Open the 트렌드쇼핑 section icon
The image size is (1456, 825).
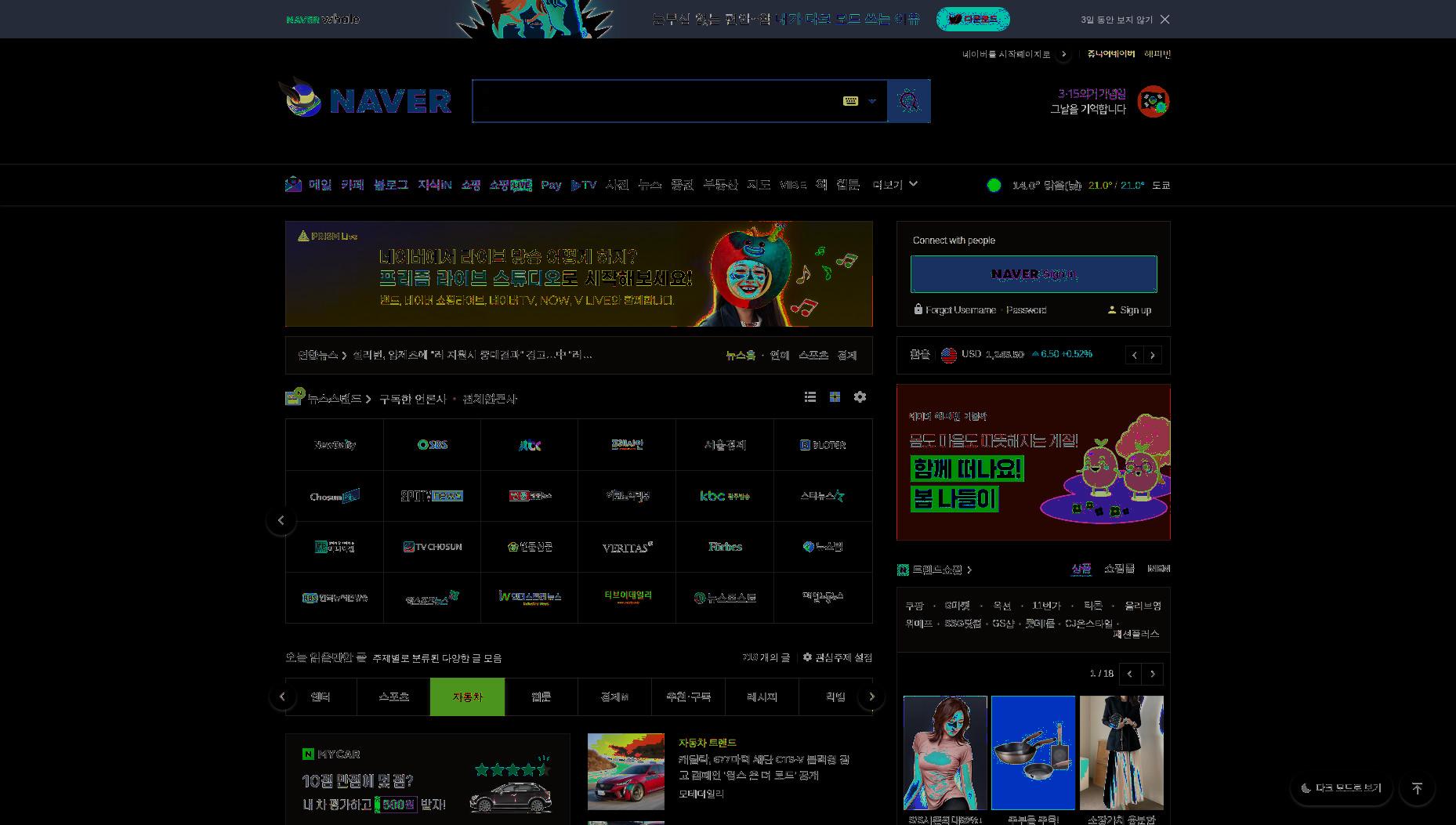[903, 570]
